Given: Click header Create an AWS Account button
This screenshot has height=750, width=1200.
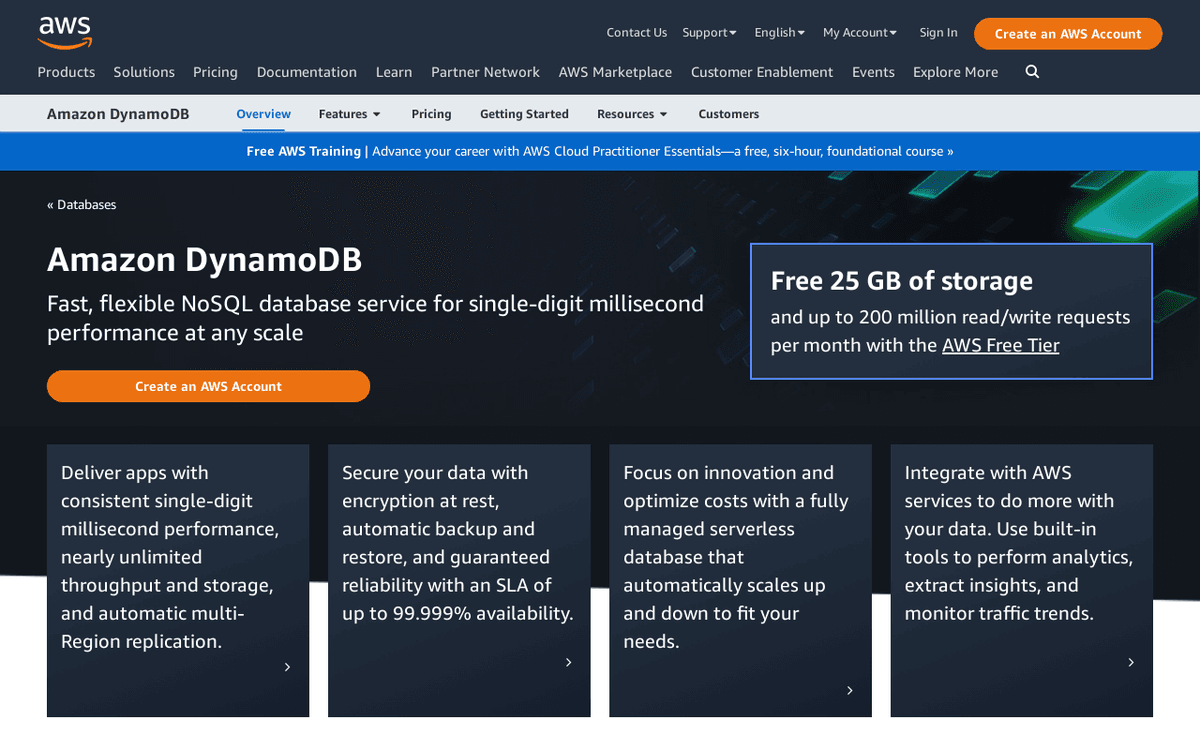Looking at the screenshot, I should point(1068,33).
